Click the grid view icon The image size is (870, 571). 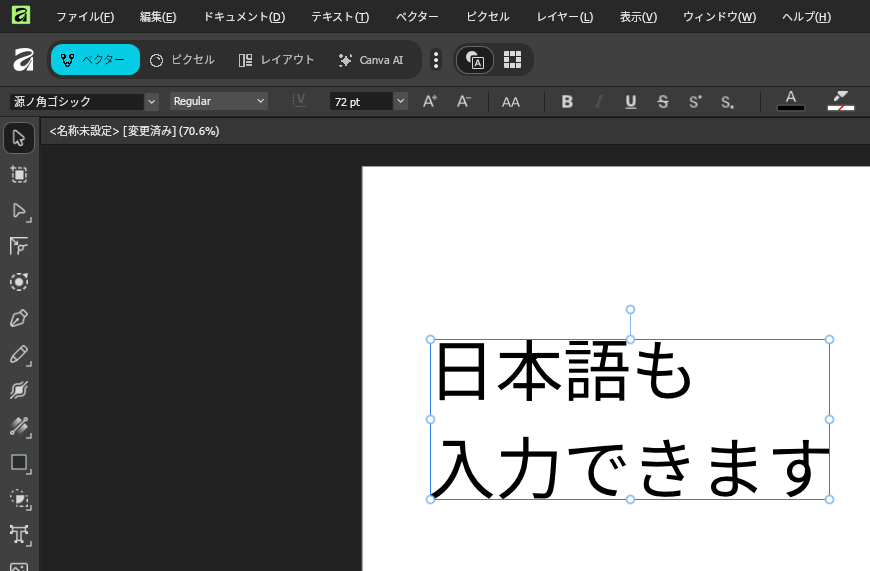click(512, 59)
